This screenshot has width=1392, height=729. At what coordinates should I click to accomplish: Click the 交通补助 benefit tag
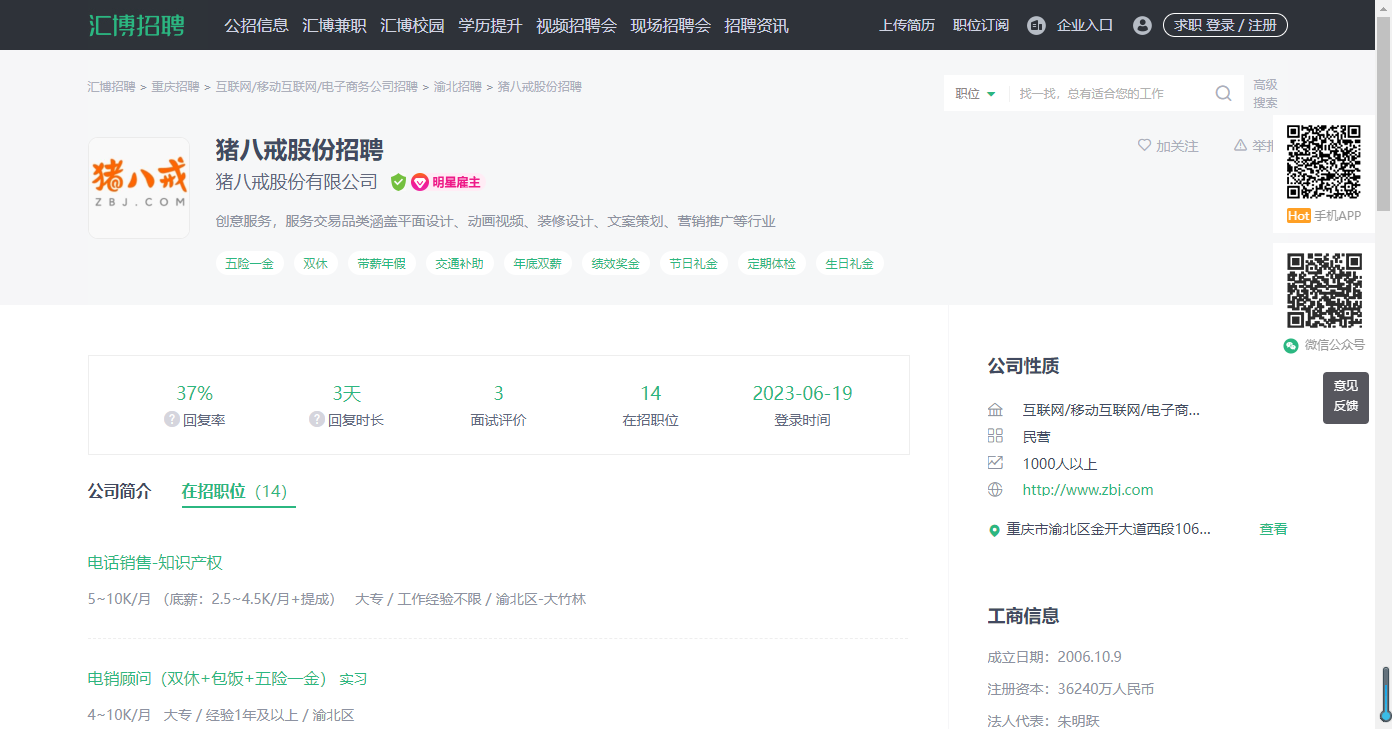460,264
